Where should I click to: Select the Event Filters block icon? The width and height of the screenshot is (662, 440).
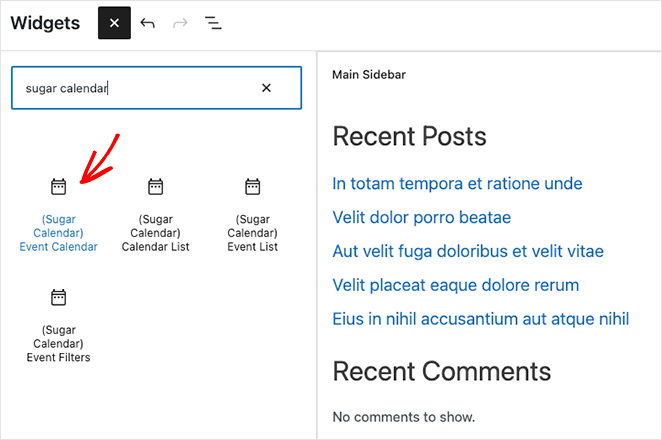coord(58,297)
